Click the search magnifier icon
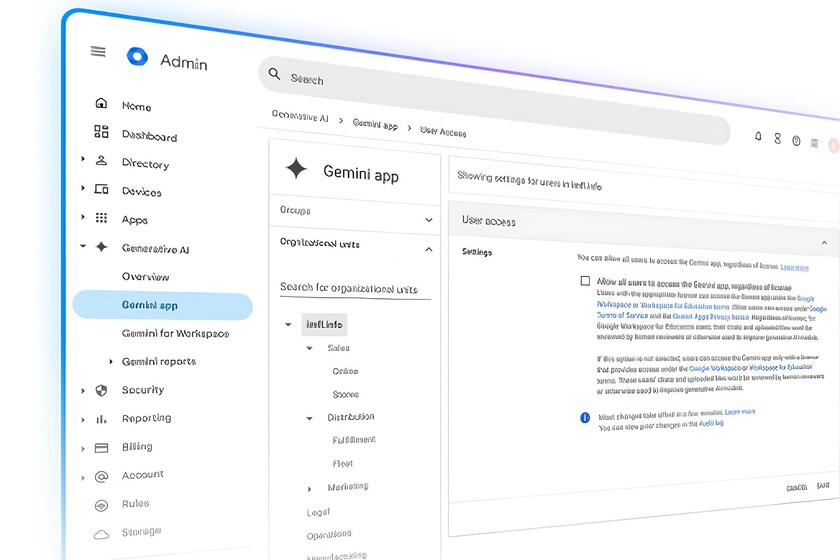The image size is (840, 560). (273, 75)
